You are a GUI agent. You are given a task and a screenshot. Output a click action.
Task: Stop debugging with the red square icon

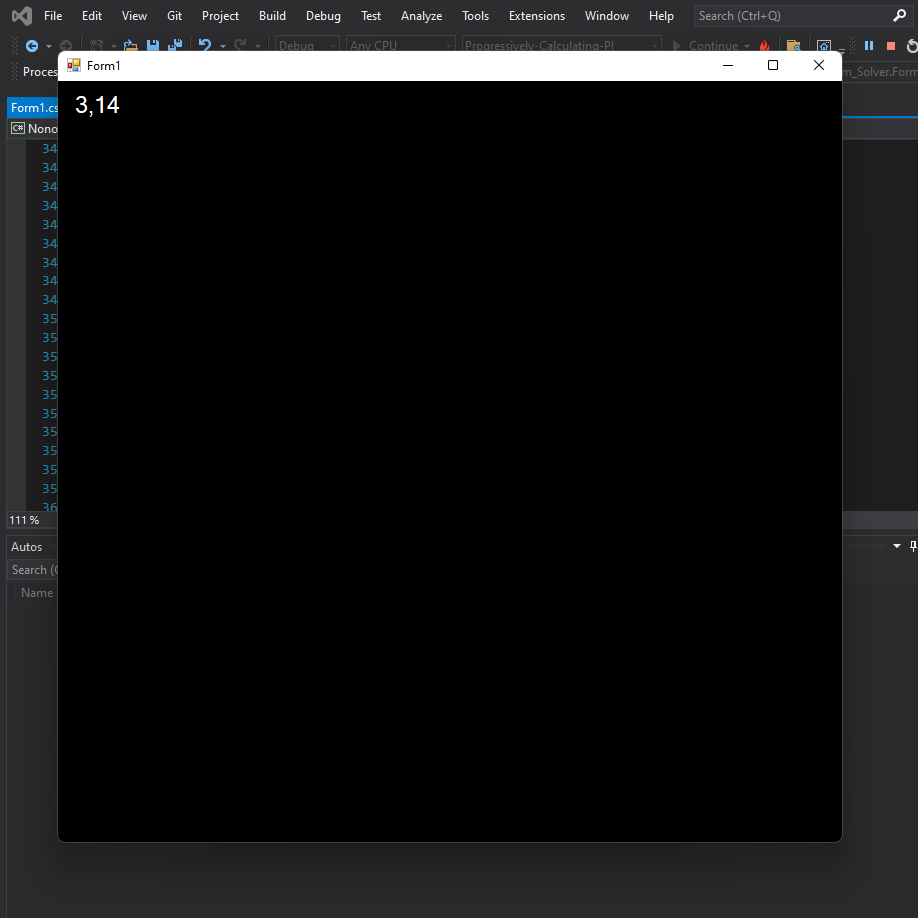point(890,45)
